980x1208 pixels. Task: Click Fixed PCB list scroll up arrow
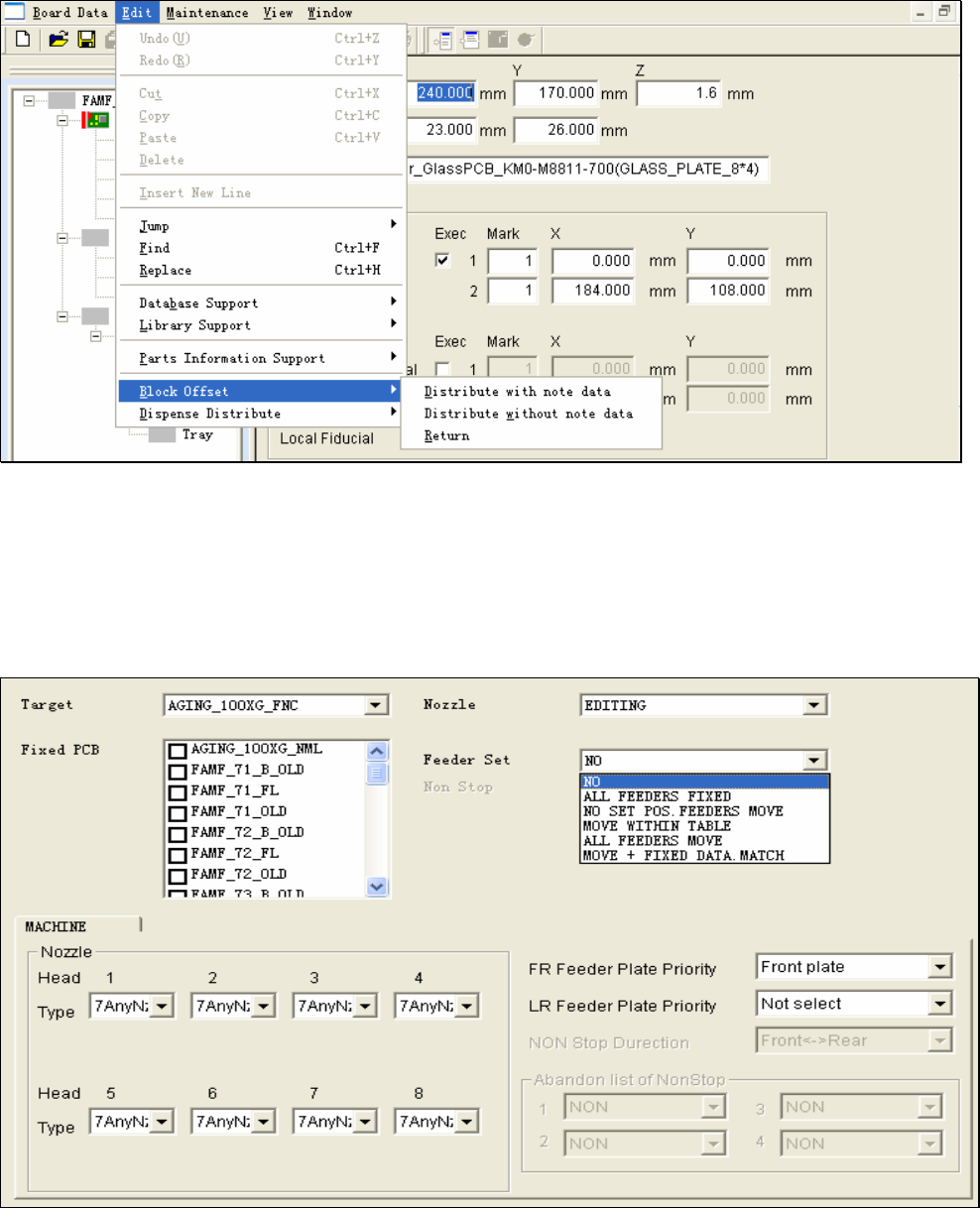(376, 752)
